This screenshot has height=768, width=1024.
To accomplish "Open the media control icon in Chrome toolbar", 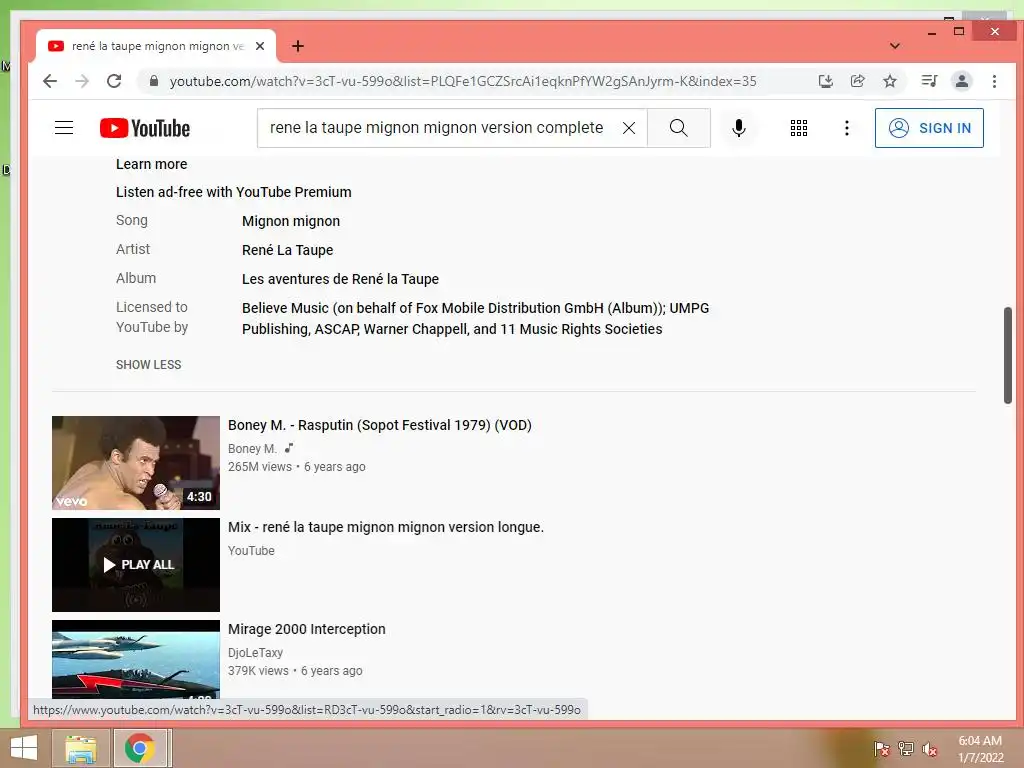I will [x=929, y=81].
